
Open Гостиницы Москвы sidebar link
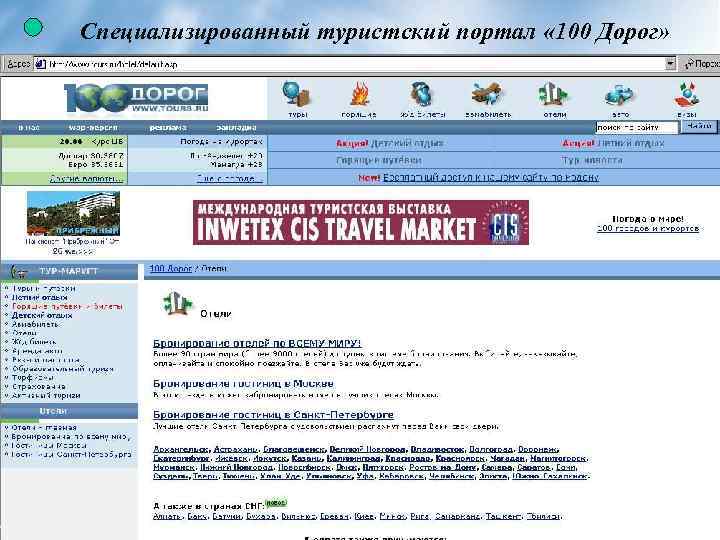[x=49, y=445]
